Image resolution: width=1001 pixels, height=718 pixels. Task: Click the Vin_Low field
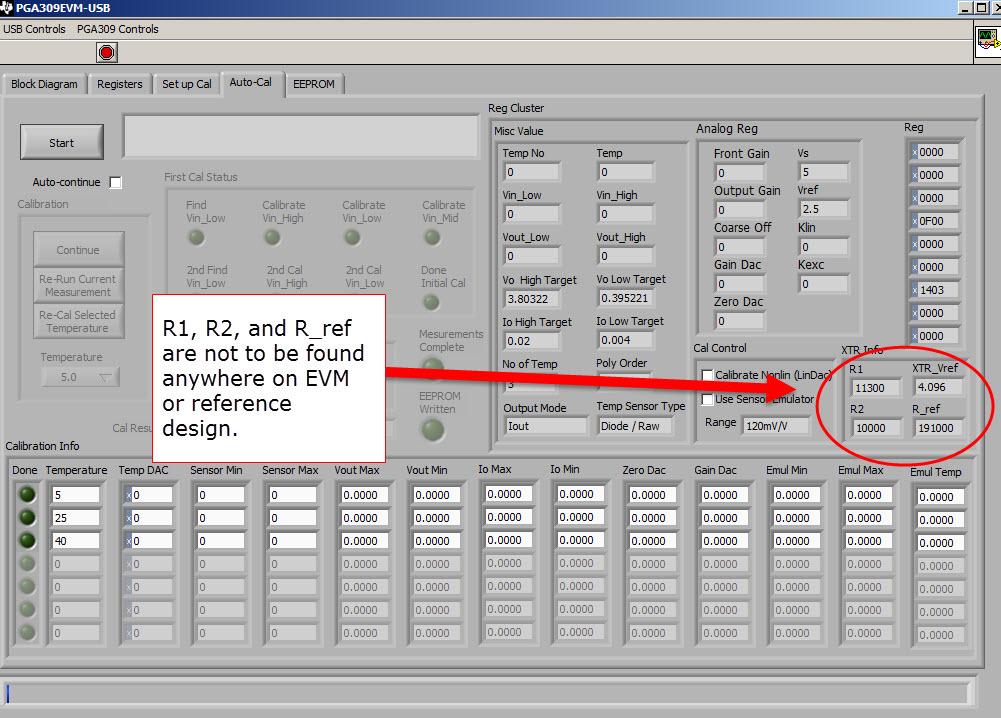(532, 214)
